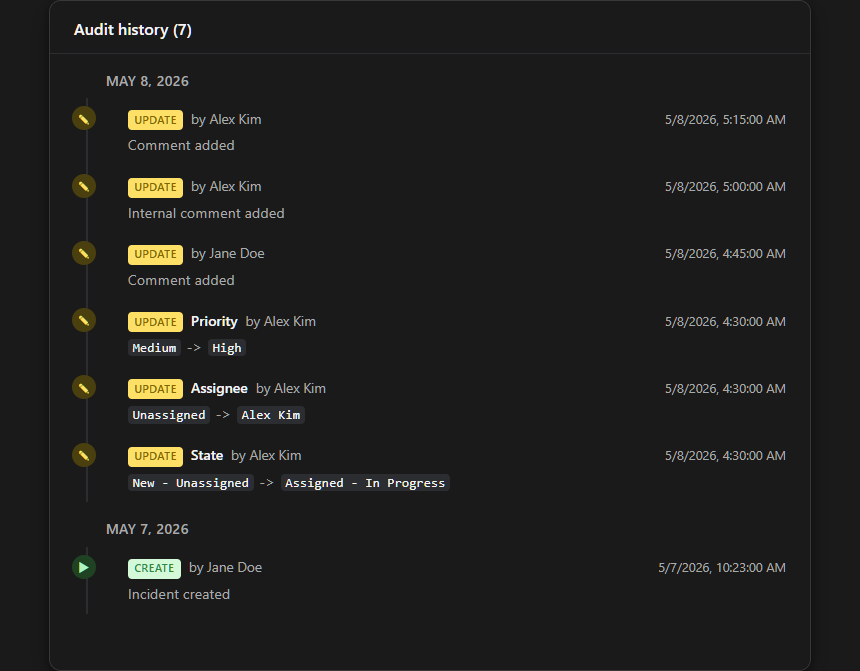Click UPDATE badge on Internal comment entry

click(155, 187)
